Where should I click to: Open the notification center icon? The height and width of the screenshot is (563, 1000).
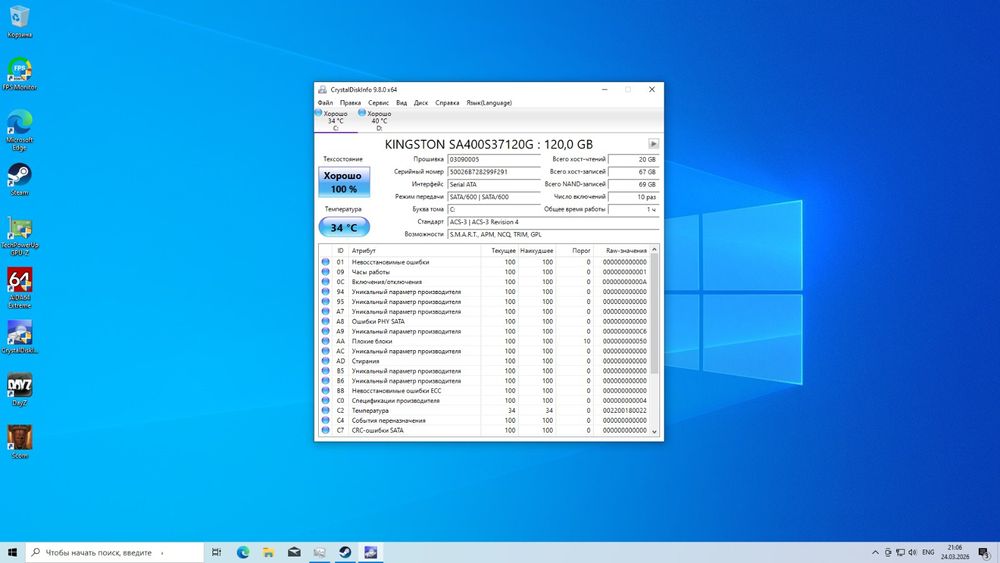984,552
